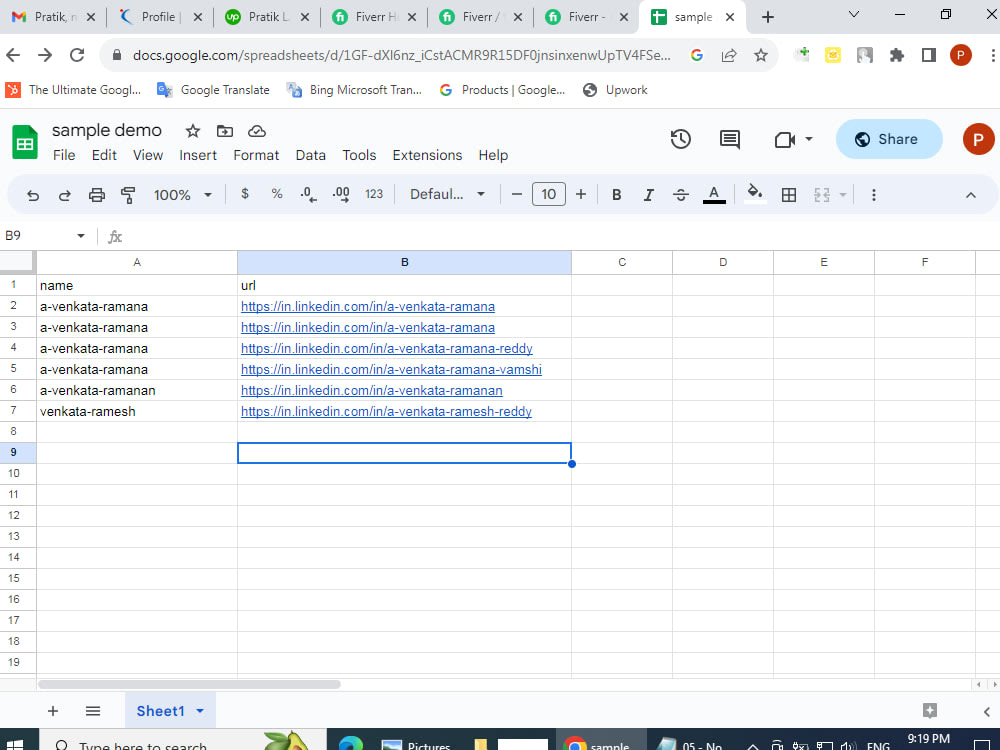
Task: Open the Insert menu
Action: 198,155
